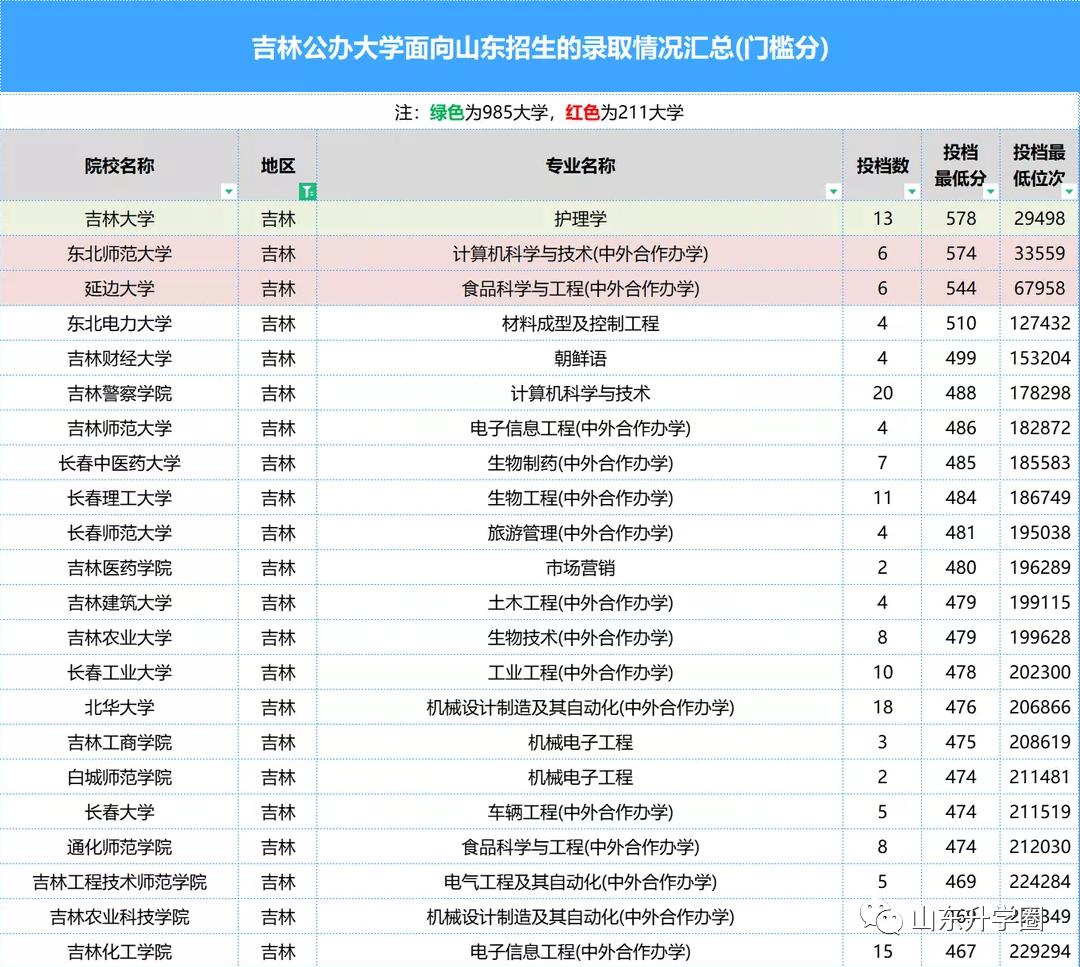Click the 专业名称 header cell
Screen dimensions: 1080x967
pyautogui.click(x=580, y=166)
